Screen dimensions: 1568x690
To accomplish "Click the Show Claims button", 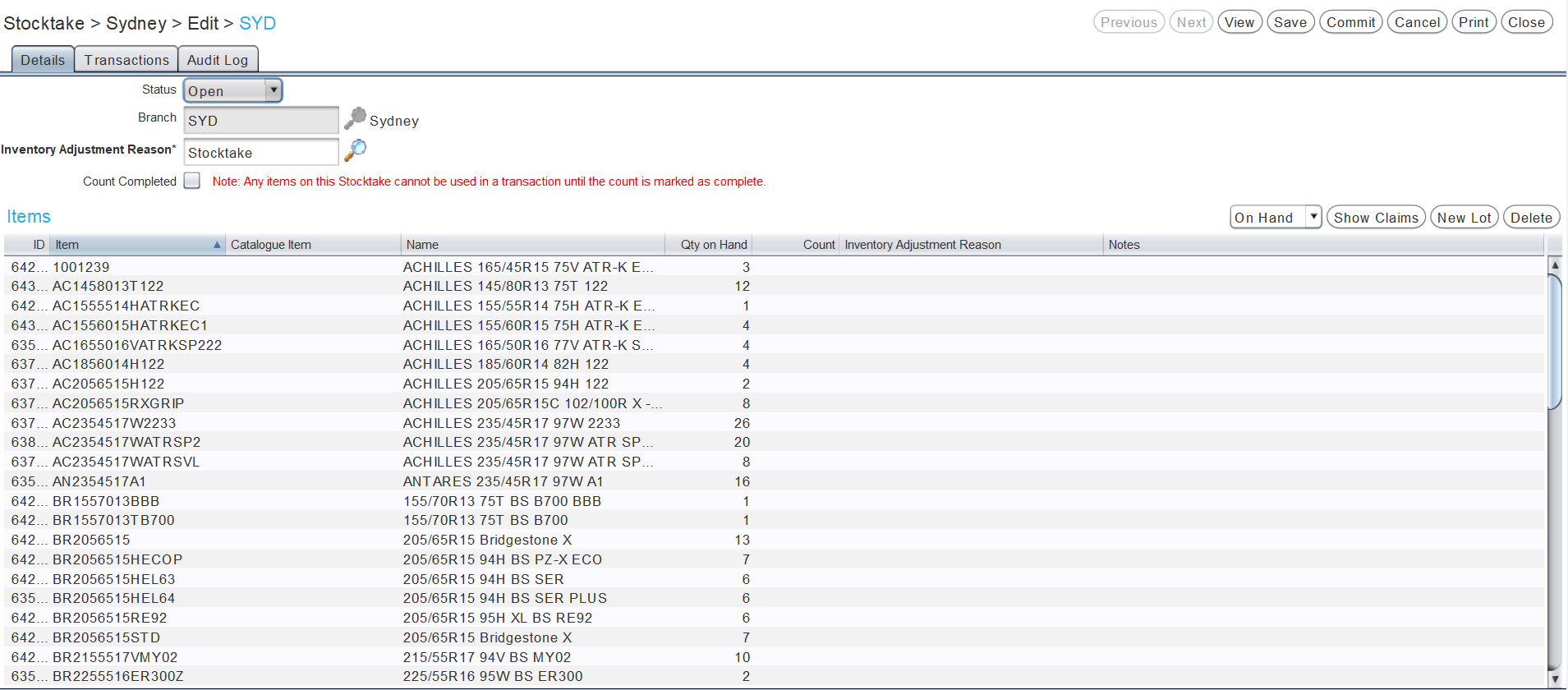I will pos(1376,217).
